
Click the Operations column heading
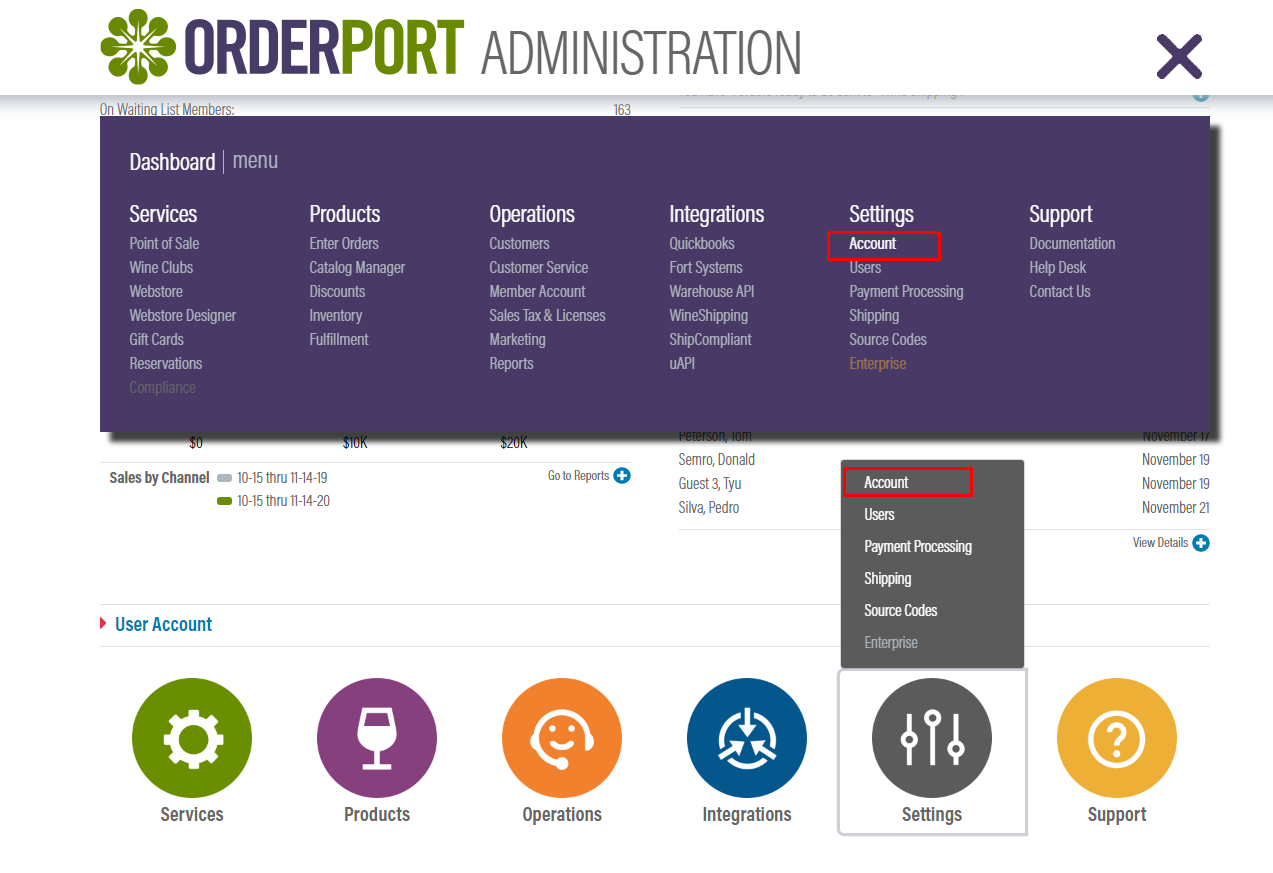532,214
